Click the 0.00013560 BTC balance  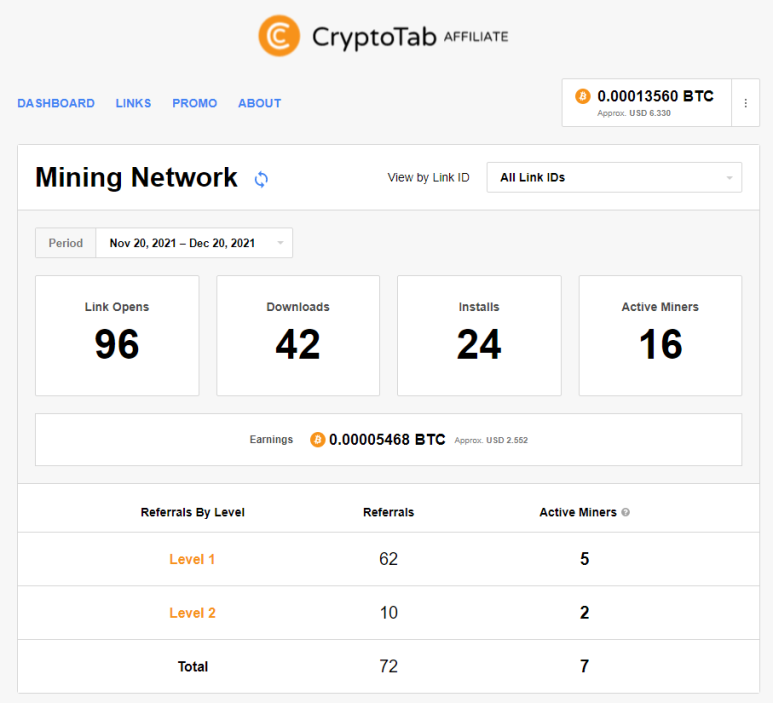[655, 96]
